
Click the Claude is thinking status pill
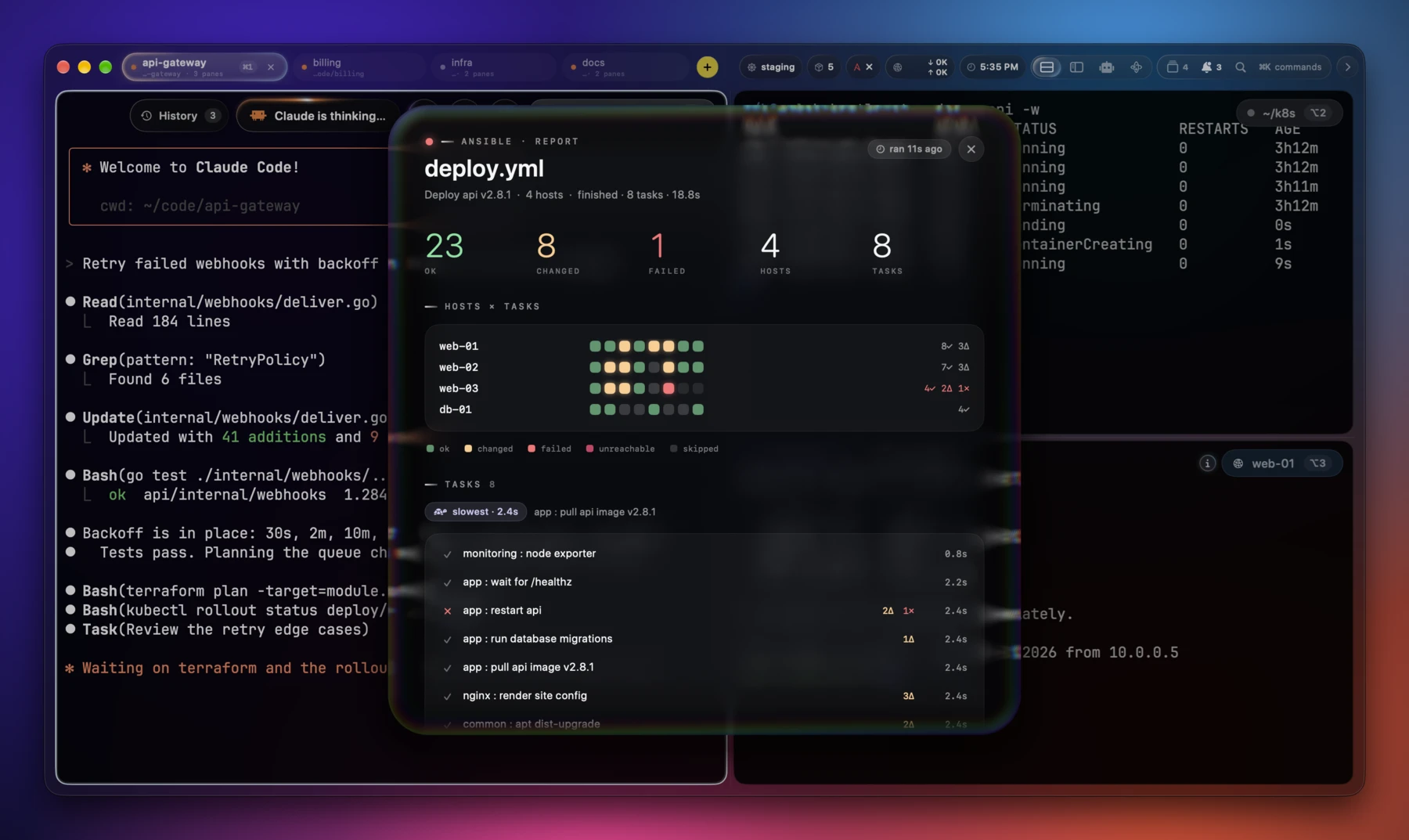(318, 116)
